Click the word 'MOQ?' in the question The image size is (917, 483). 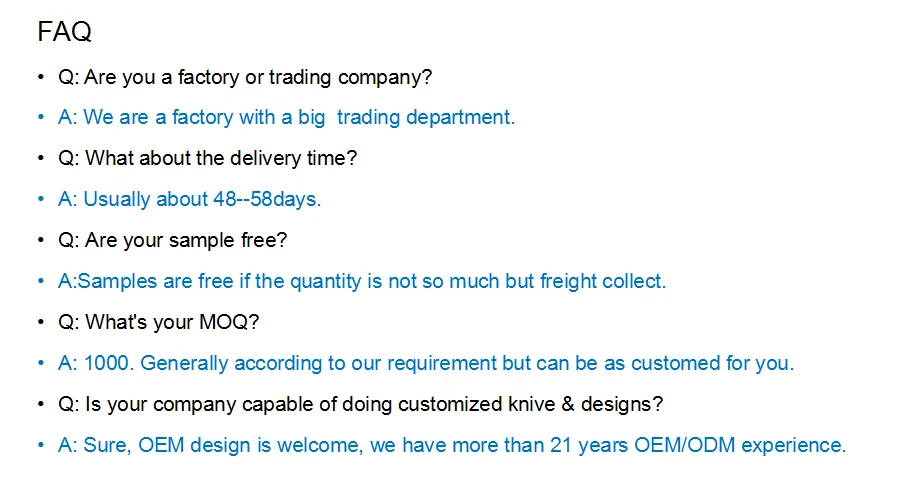pos(229,322)
